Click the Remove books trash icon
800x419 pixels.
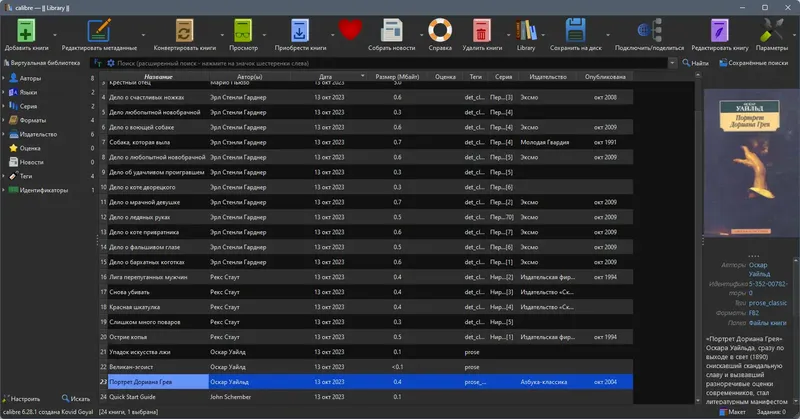[482, 31]
